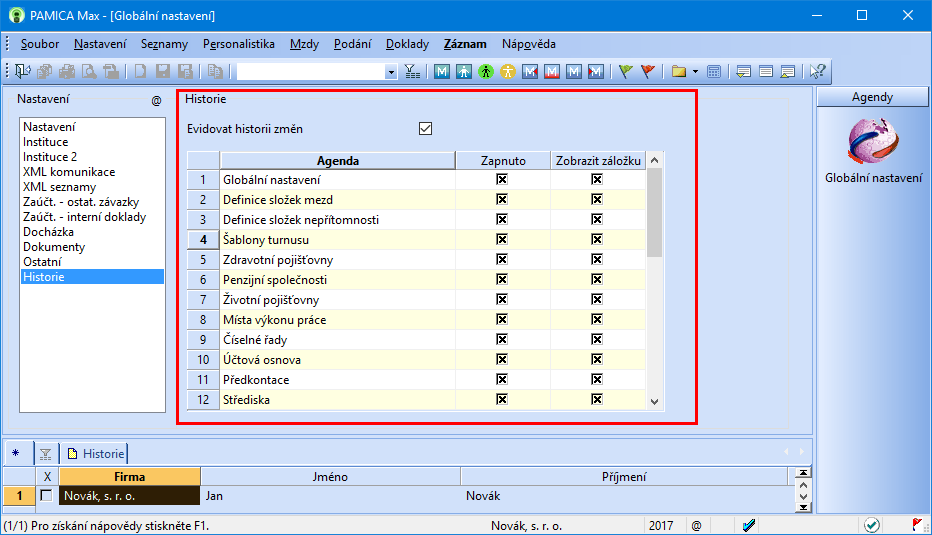
Task: Click the green flag toolbar icon
Action: [x=625, y=71]
